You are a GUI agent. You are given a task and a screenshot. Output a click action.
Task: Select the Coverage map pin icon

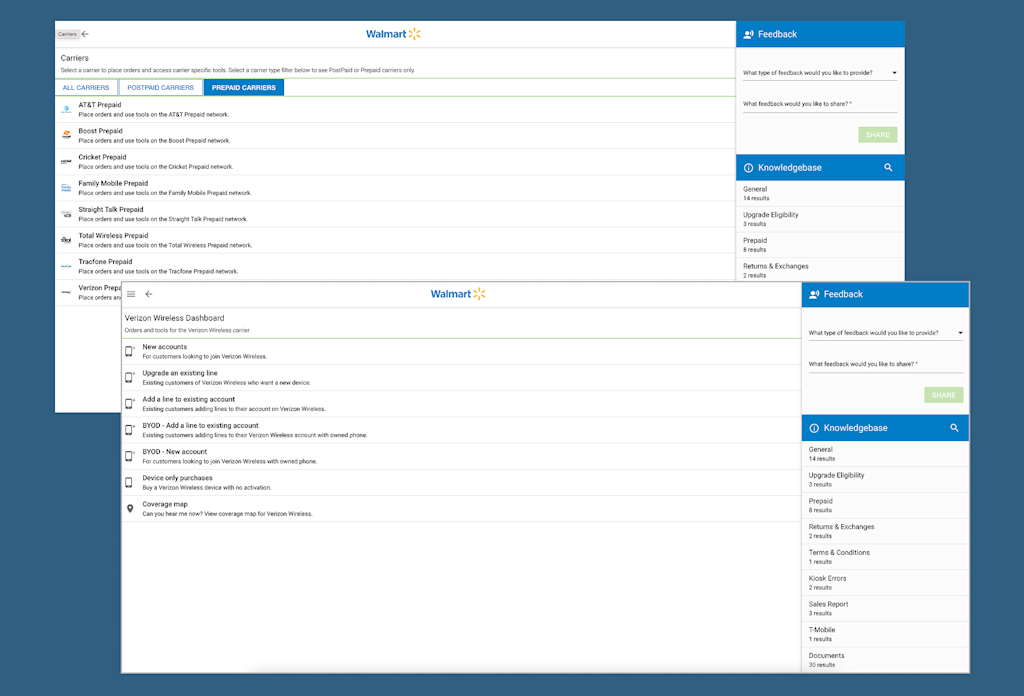128,508
